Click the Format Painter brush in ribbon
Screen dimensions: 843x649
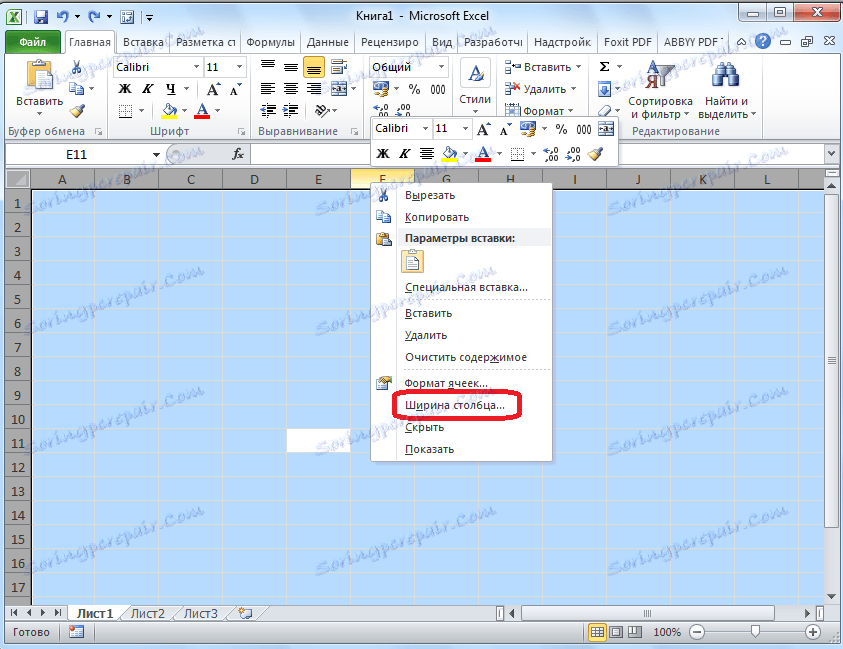tap(77, 111)
